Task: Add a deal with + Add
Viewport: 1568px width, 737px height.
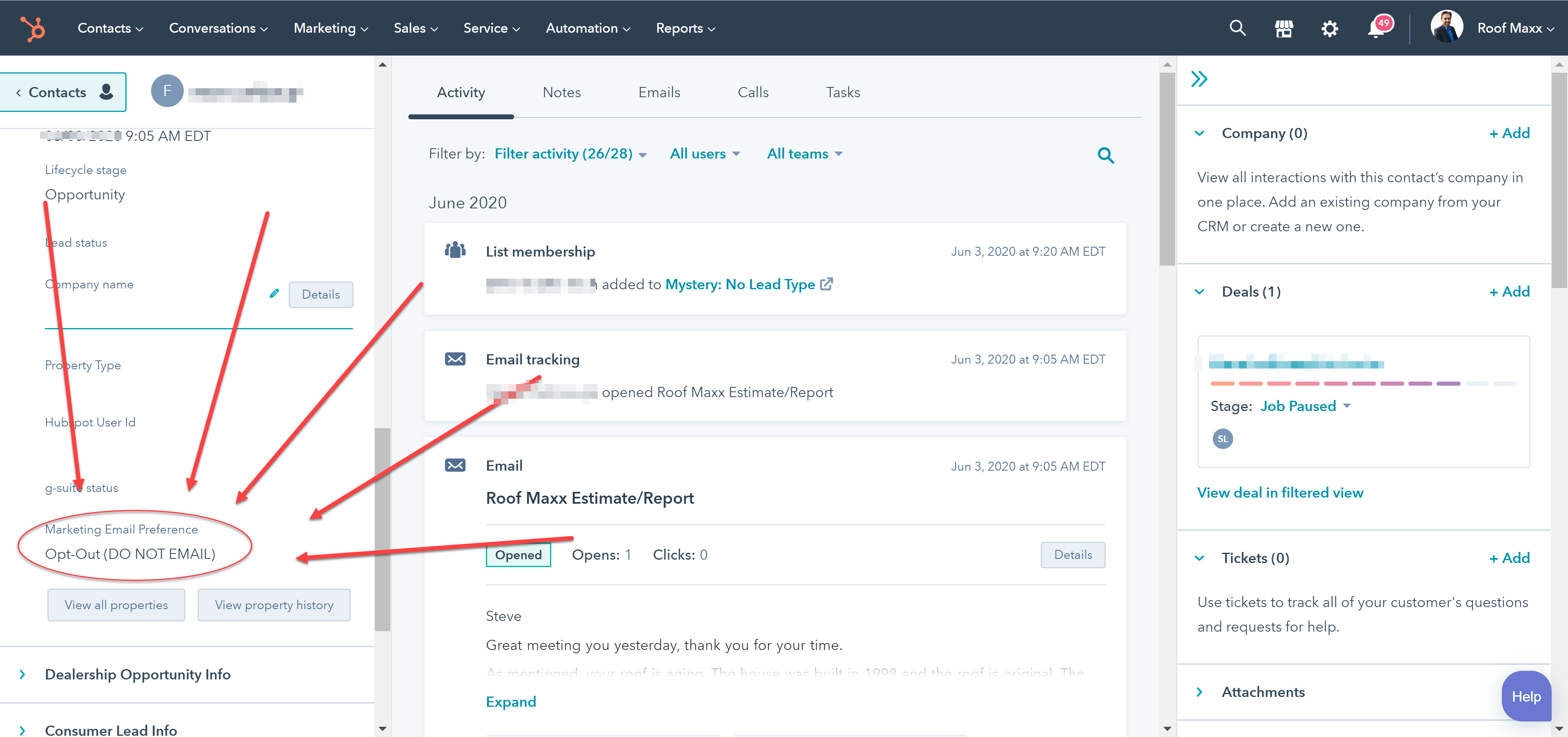Action: tap(1509, 291)
